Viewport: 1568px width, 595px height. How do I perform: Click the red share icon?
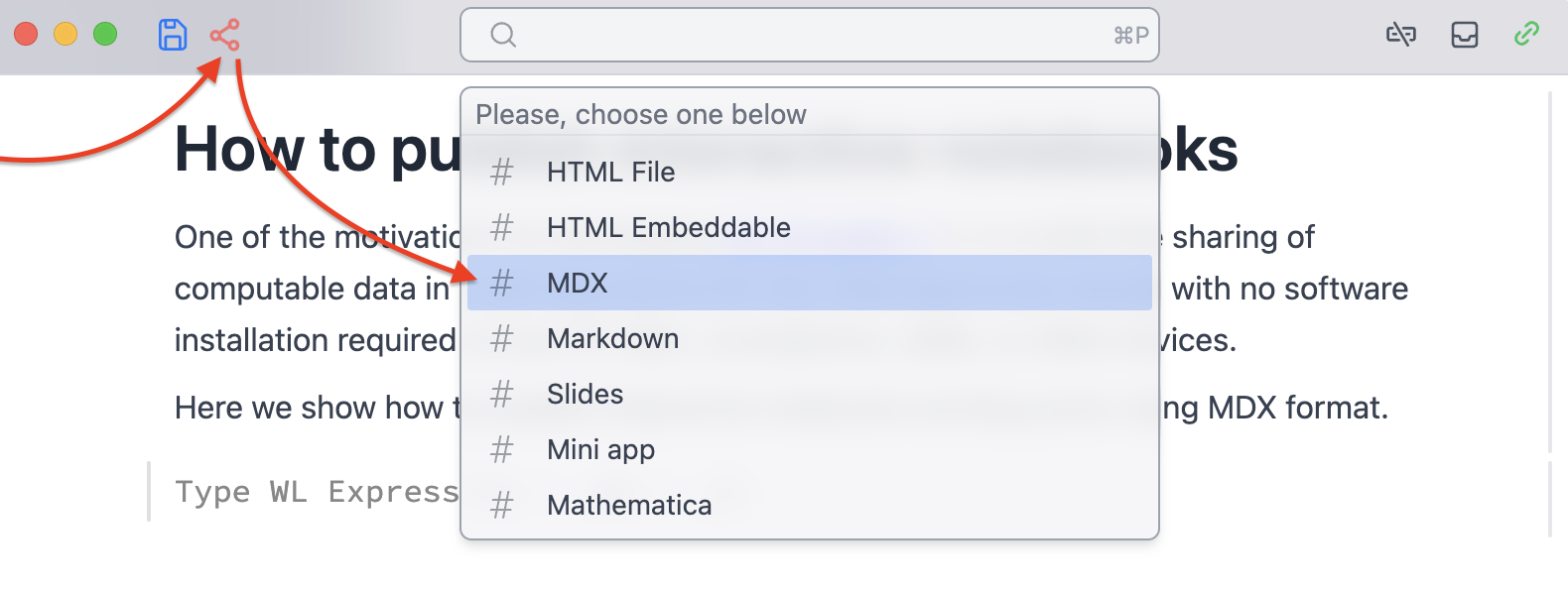[224, 35]
